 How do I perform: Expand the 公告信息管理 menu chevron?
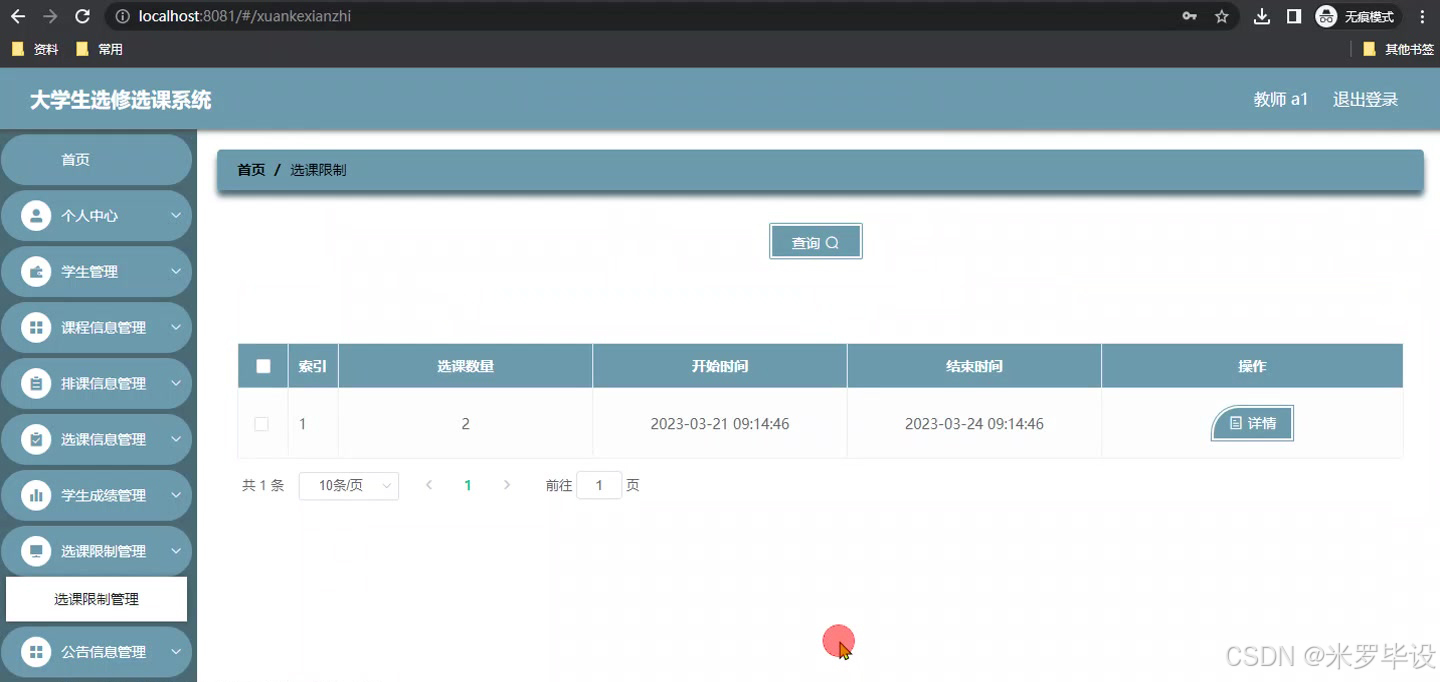tap(175, 652)
